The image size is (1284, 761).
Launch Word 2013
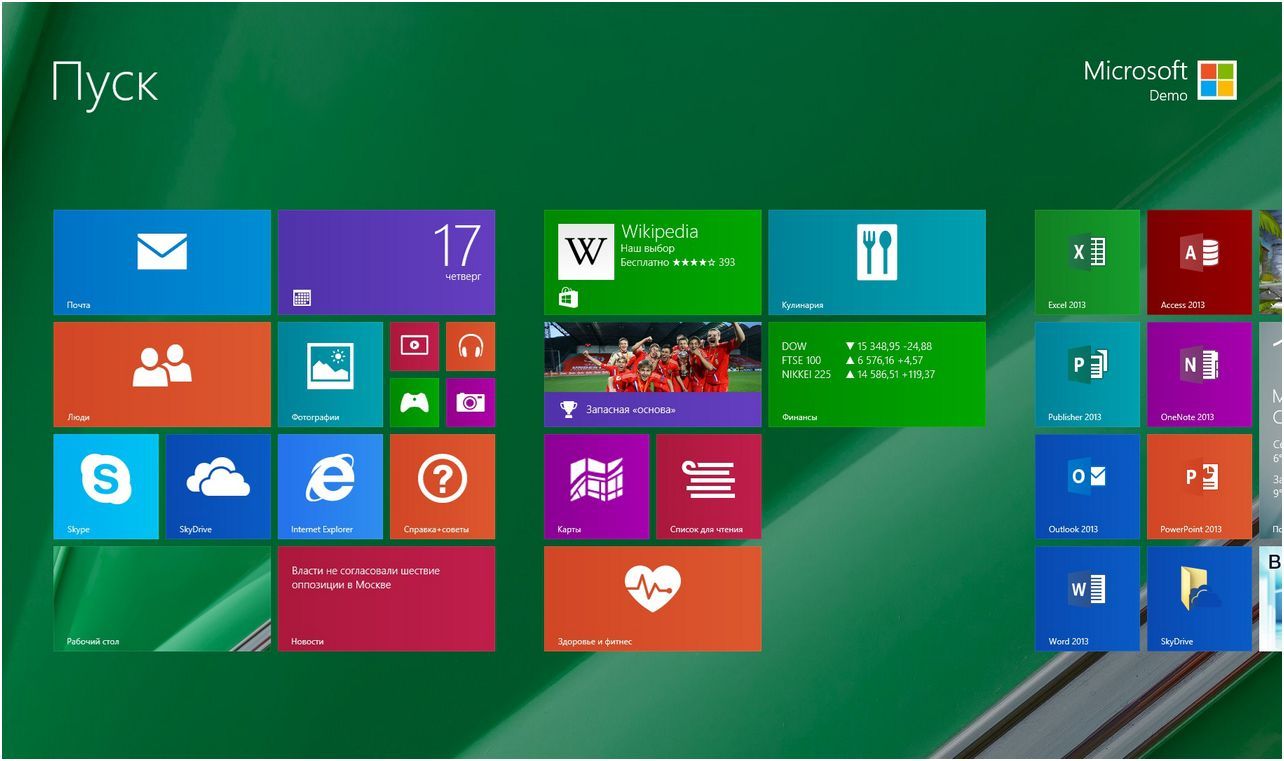point(1086,598)
